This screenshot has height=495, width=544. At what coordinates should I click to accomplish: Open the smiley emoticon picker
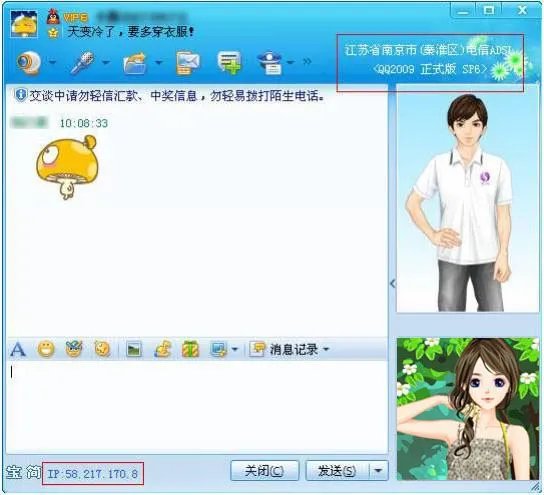point(46,349)
